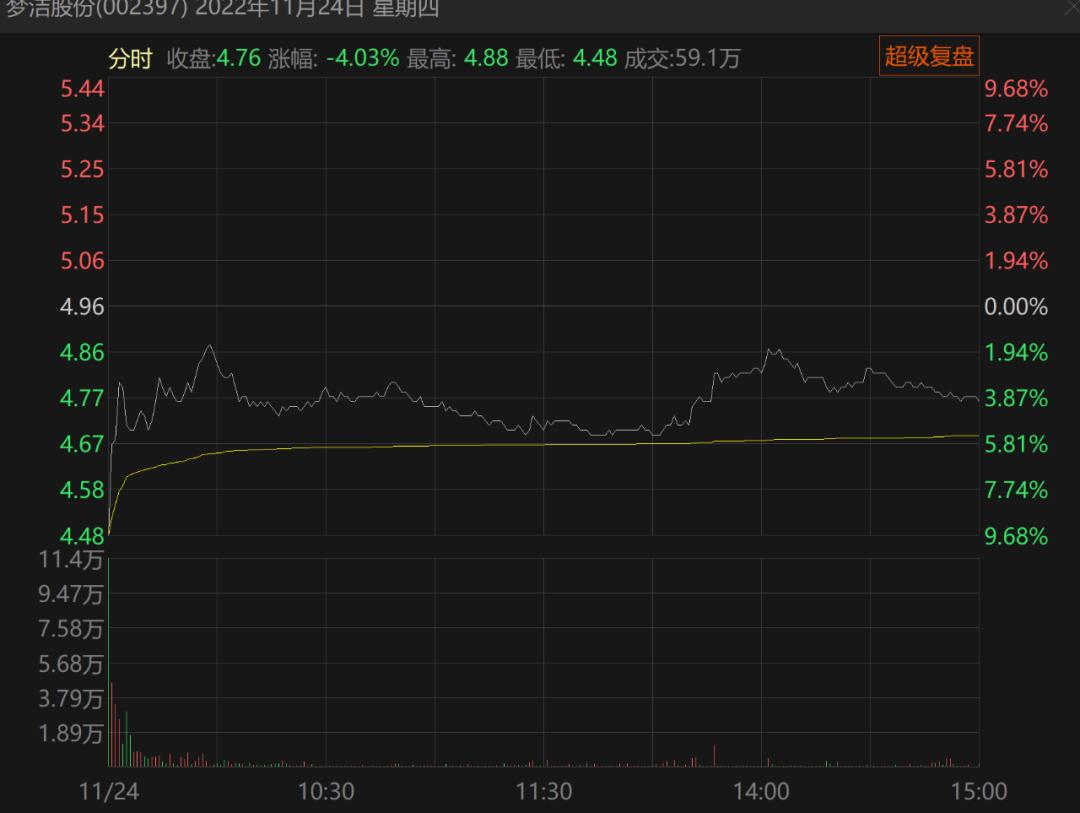The width and height of the screenshot is (1080, 813).
Task: Click the 5.44 price axis label
Action: (82, 89)
